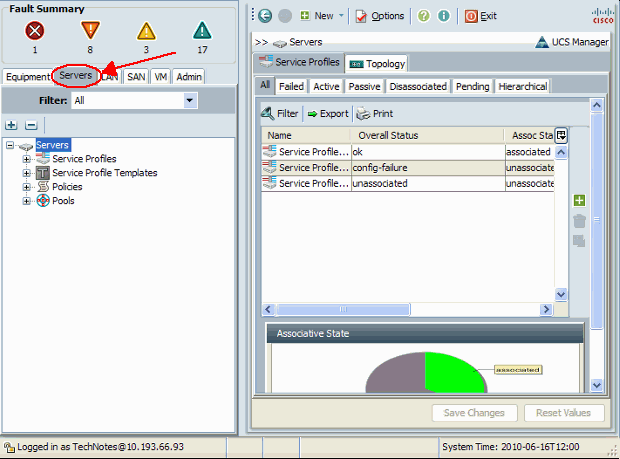Open the Service Profiles main tab
The width and height of the screenshot is (620, 459).
(x=299, y=62)
